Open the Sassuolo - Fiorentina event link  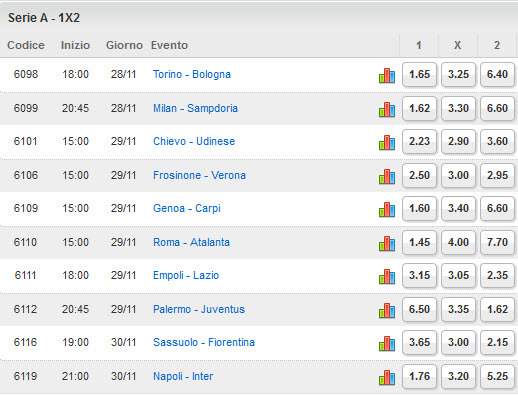[204, 342]
